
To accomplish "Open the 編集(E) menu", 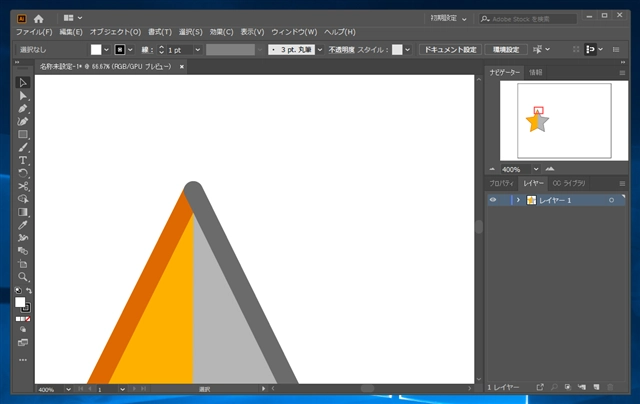I will (x=71, y=32).
